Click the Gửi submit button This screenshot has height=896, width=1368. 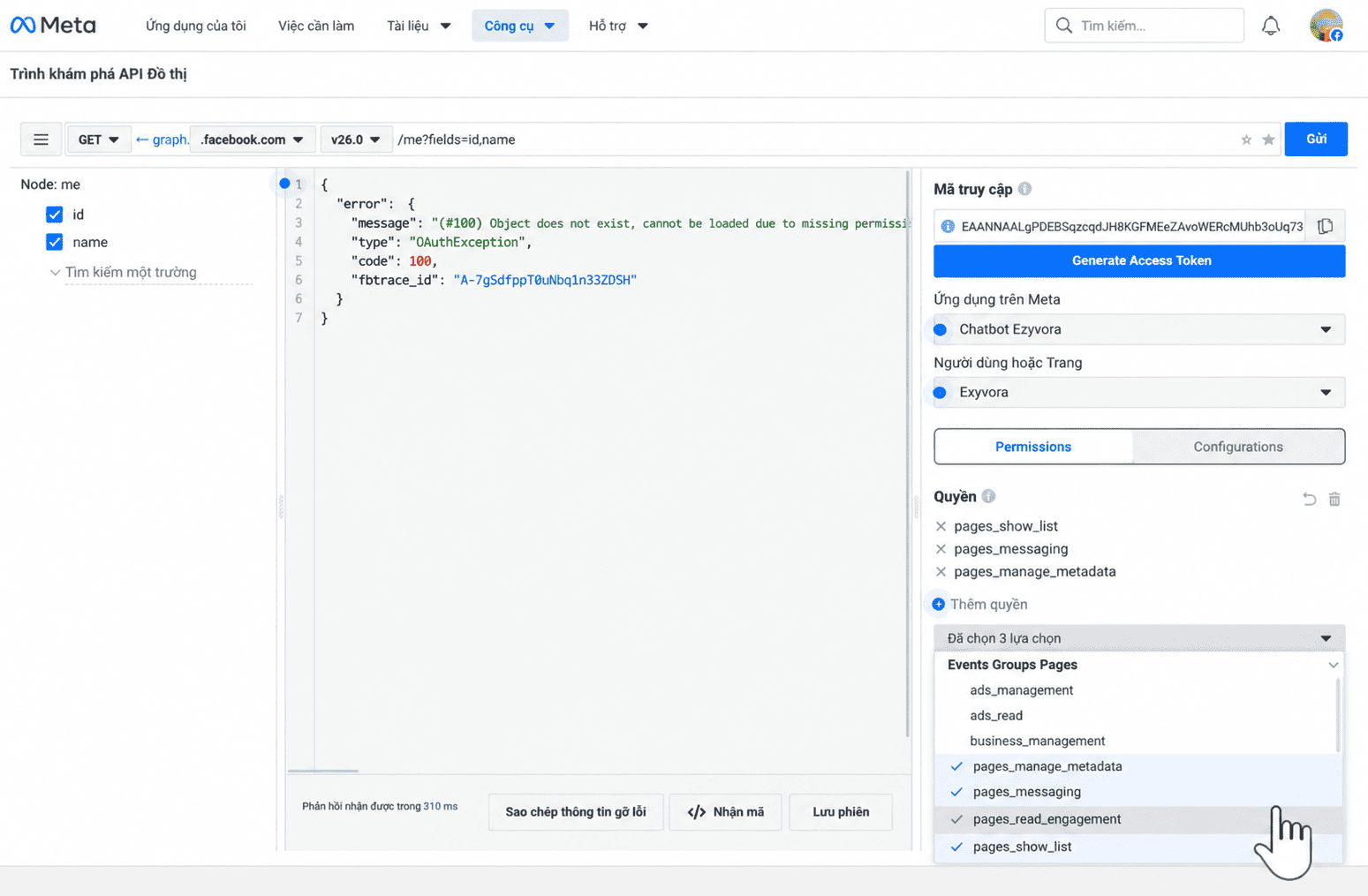click(x=1316, y=139)
